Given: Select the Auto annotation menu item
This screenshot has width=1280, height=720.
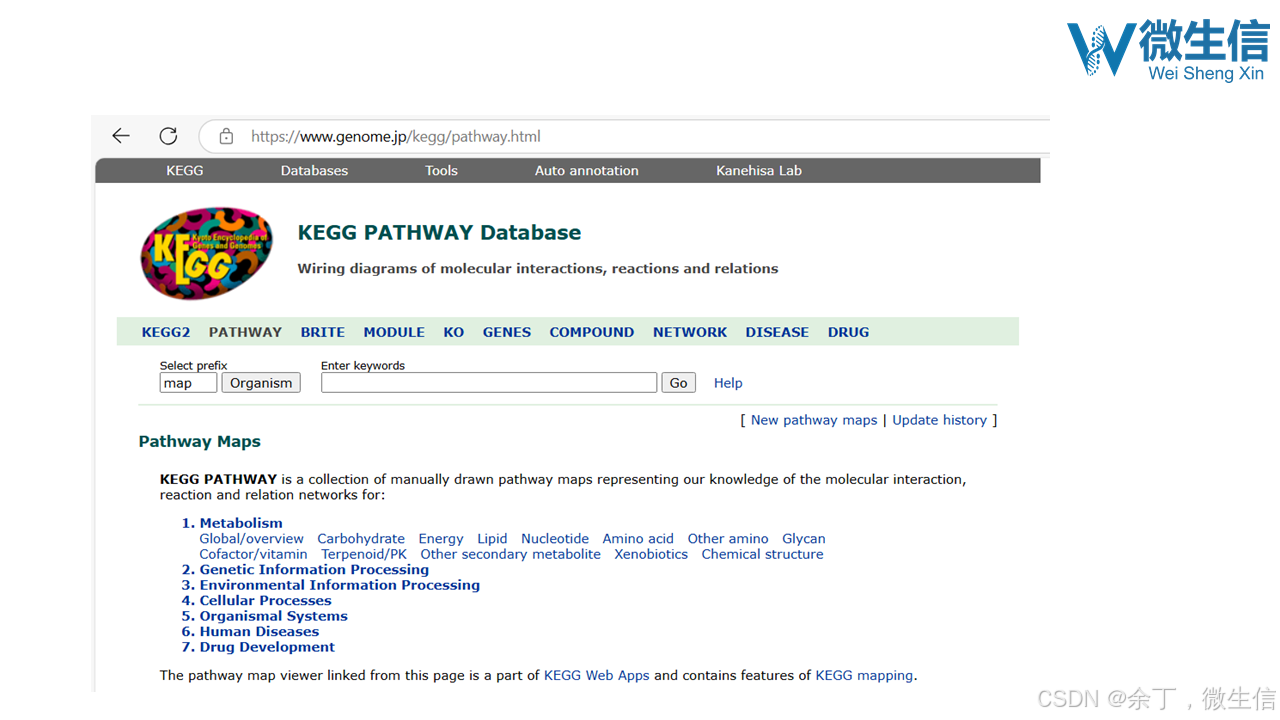Looking at the screenshot, I should [586, 170].
